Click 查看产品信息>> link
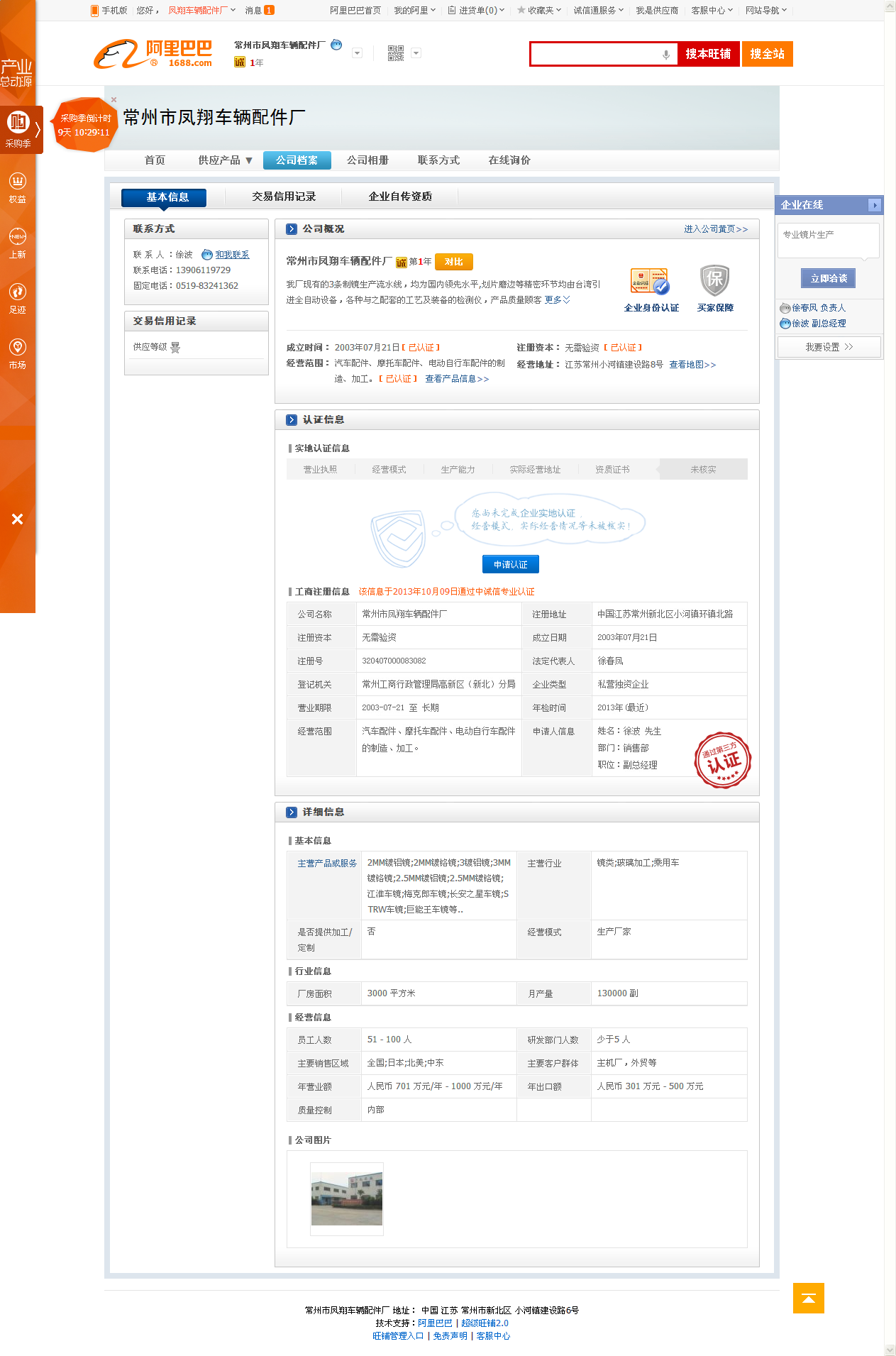This screenshot has width=896, height=1356. (457, 379)
